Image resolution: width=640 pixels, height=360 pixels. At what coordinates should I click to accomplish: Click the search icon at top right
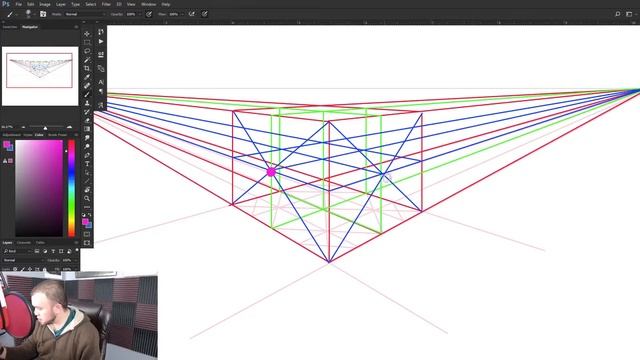pos(618,14)
